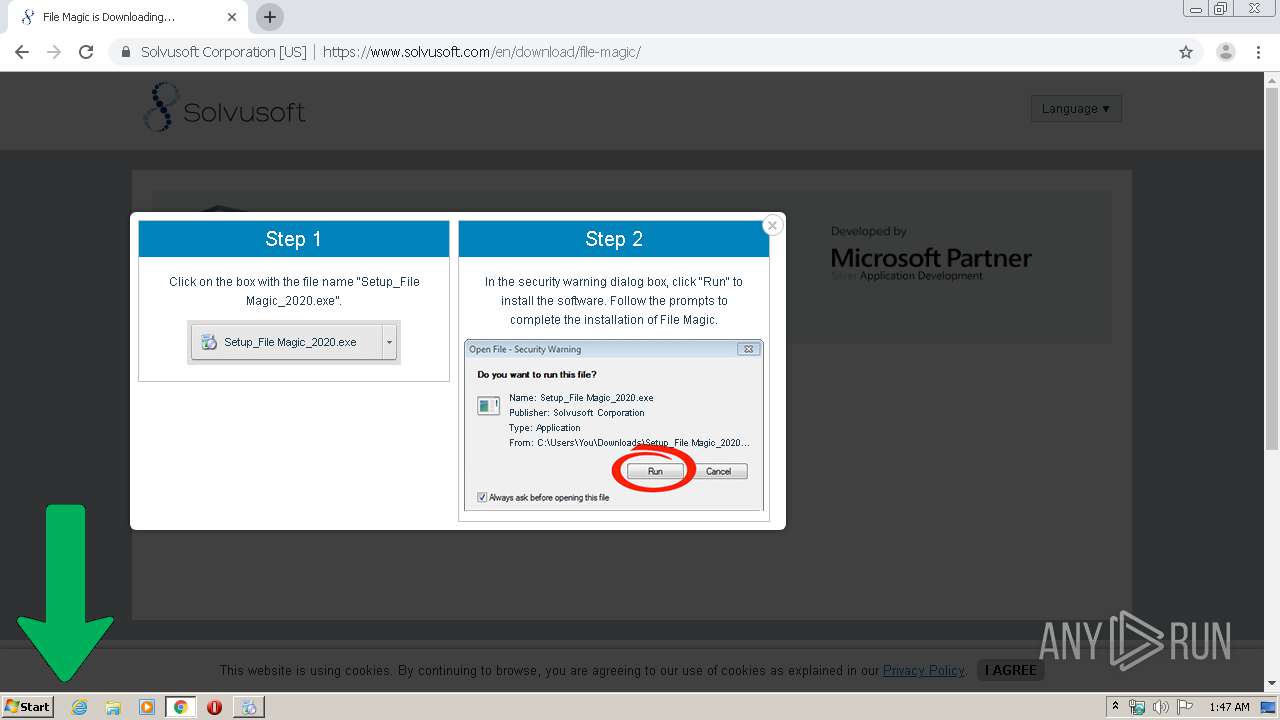Open Action Center flag icon

[x=1185, y=707]
